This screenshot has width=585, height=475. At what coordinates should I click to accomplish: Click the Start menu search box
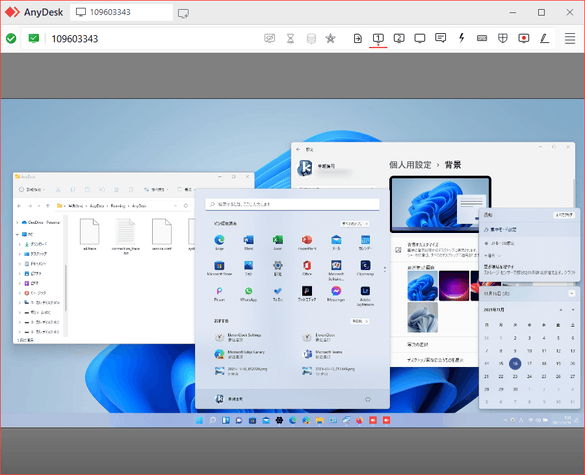coord(292,204)
